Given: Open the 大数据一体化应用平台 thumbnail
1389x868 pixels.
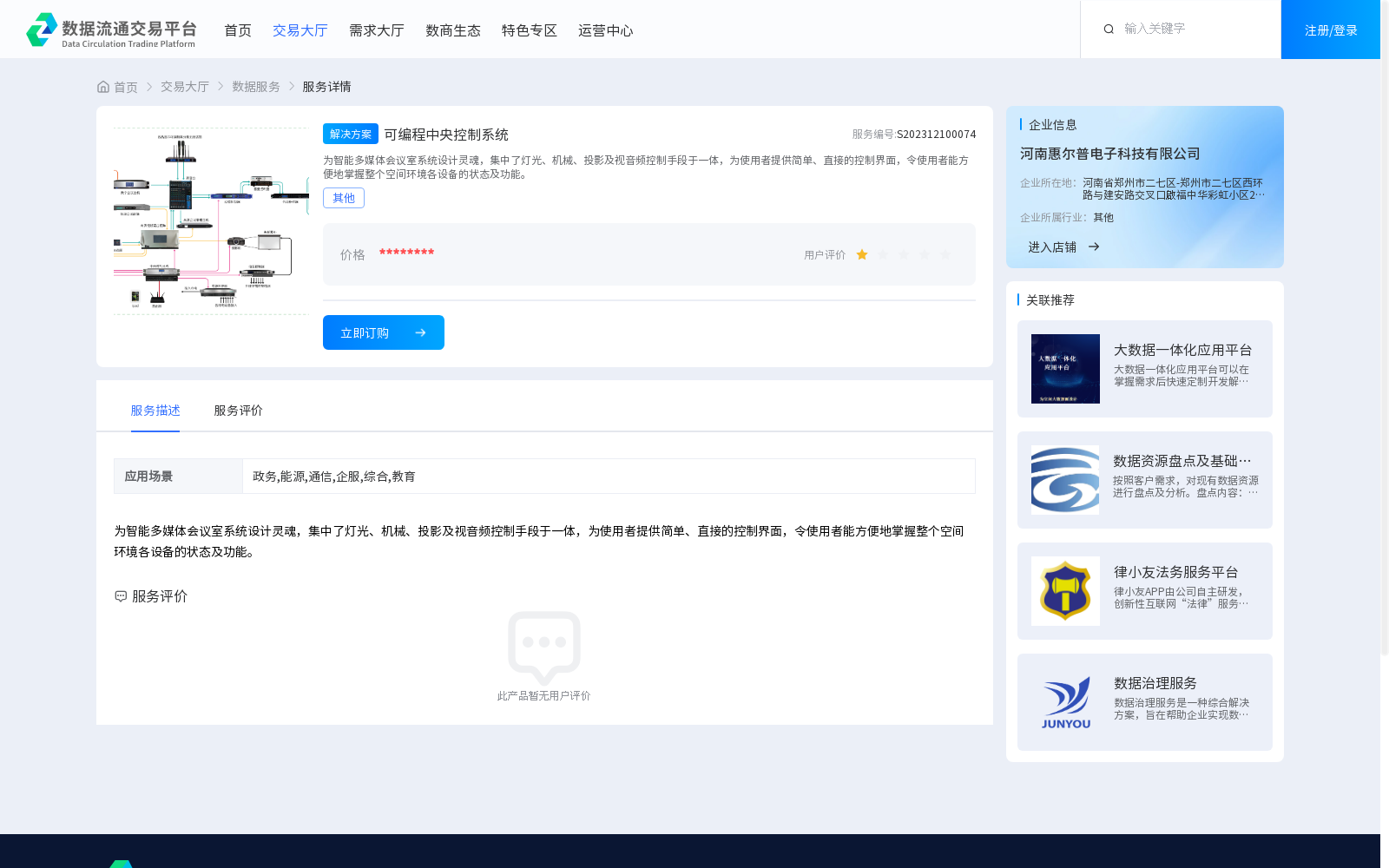Looking at the screenshot, I should [x=1065, y=369].
